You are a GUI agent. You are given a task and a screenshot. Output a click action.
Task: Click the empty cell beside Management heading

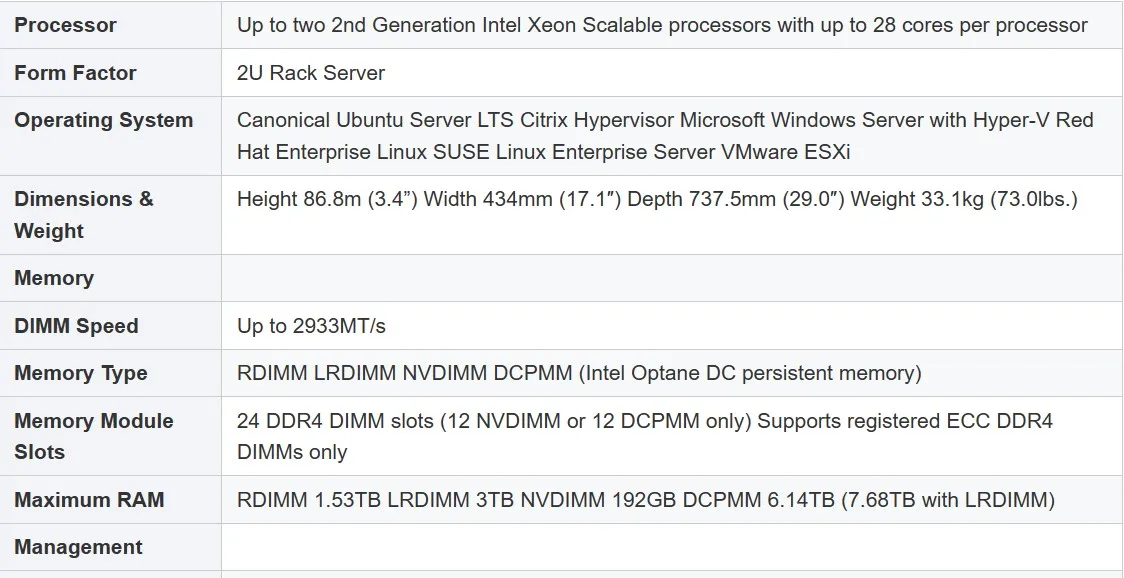pyautogui.click(x=671, y=547)
